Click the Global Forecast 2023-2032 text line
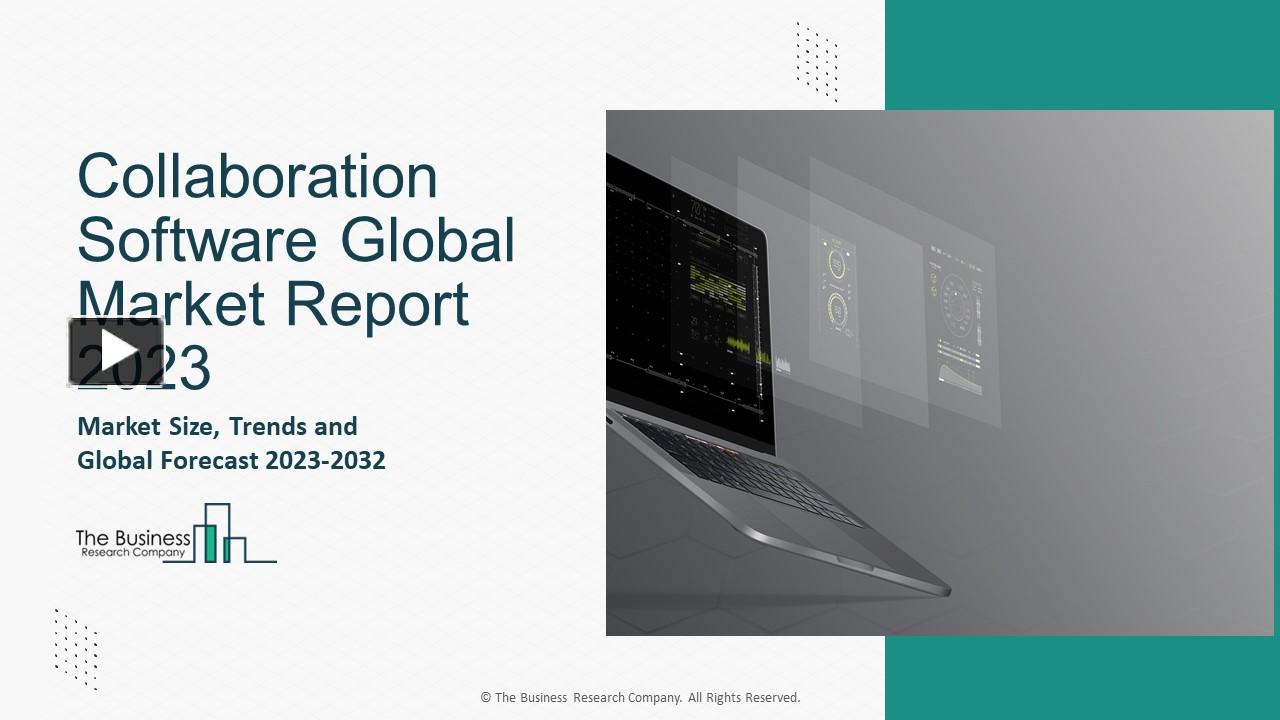 point(231,461)
